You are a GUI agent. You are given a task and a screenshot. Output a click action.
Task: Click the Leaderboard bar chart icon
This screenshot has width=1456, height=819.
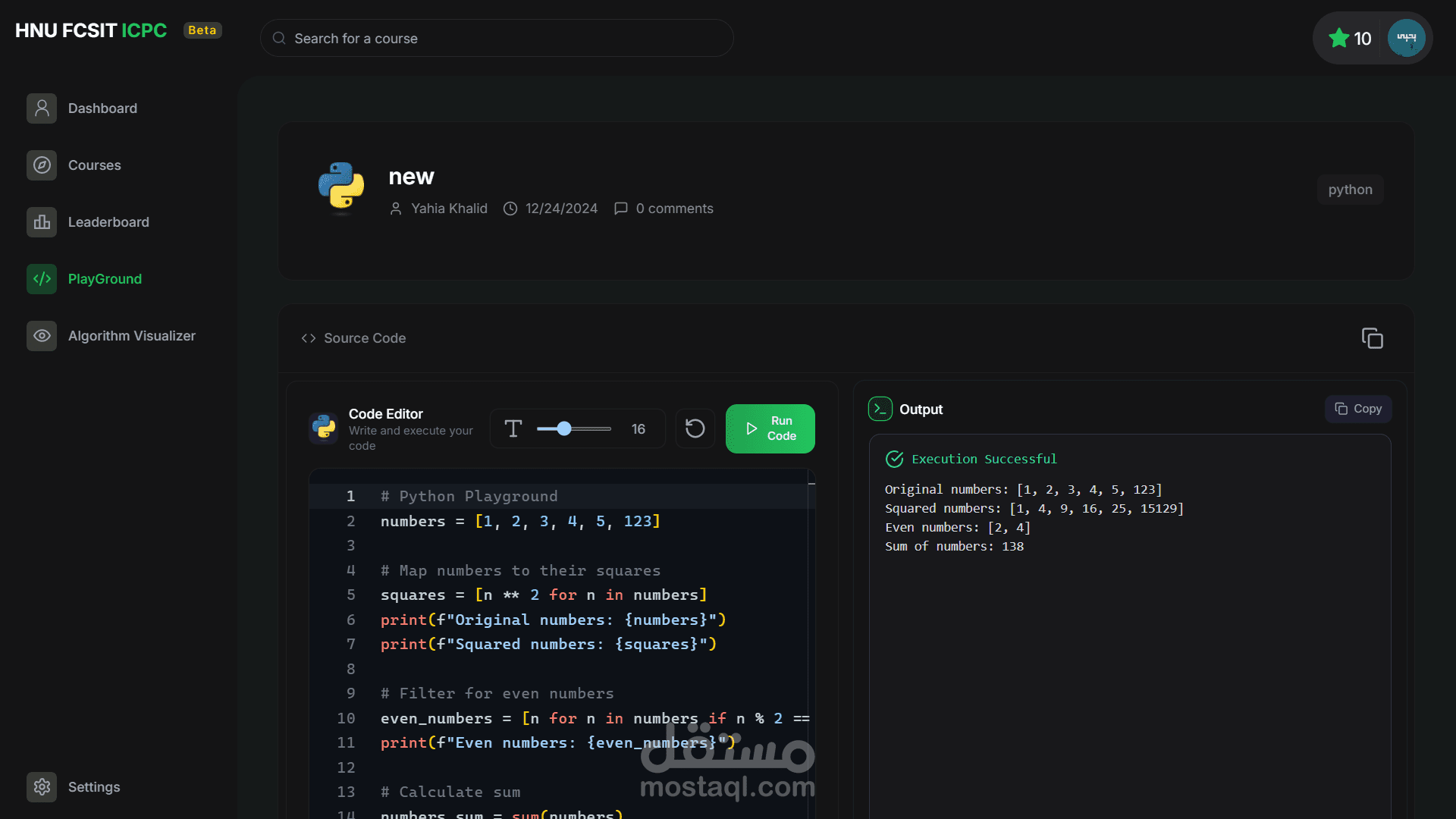click(42, 222)
